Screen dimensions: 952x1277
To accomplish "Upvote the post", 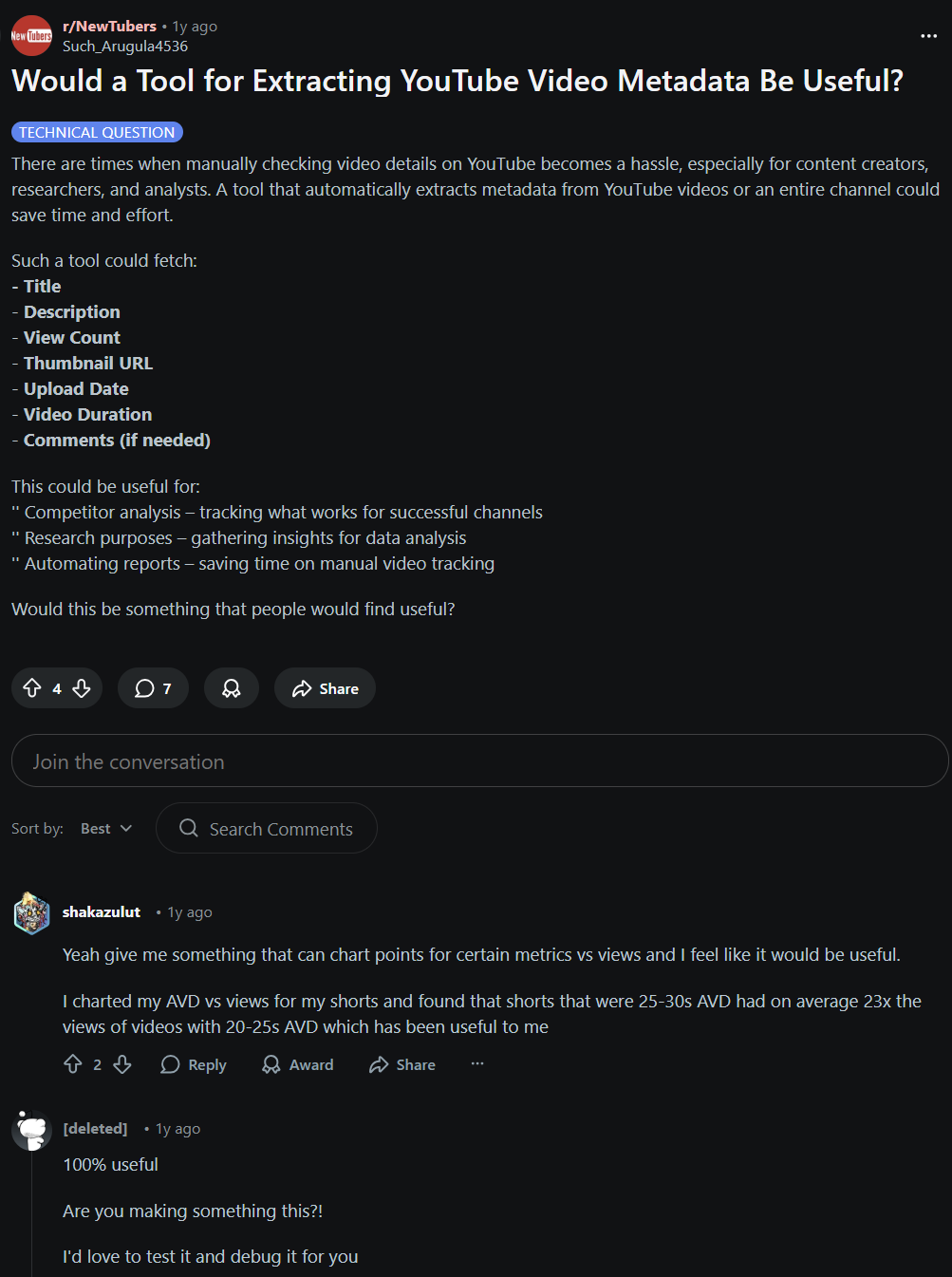I will pyautogui.click(x=33, y=687).
